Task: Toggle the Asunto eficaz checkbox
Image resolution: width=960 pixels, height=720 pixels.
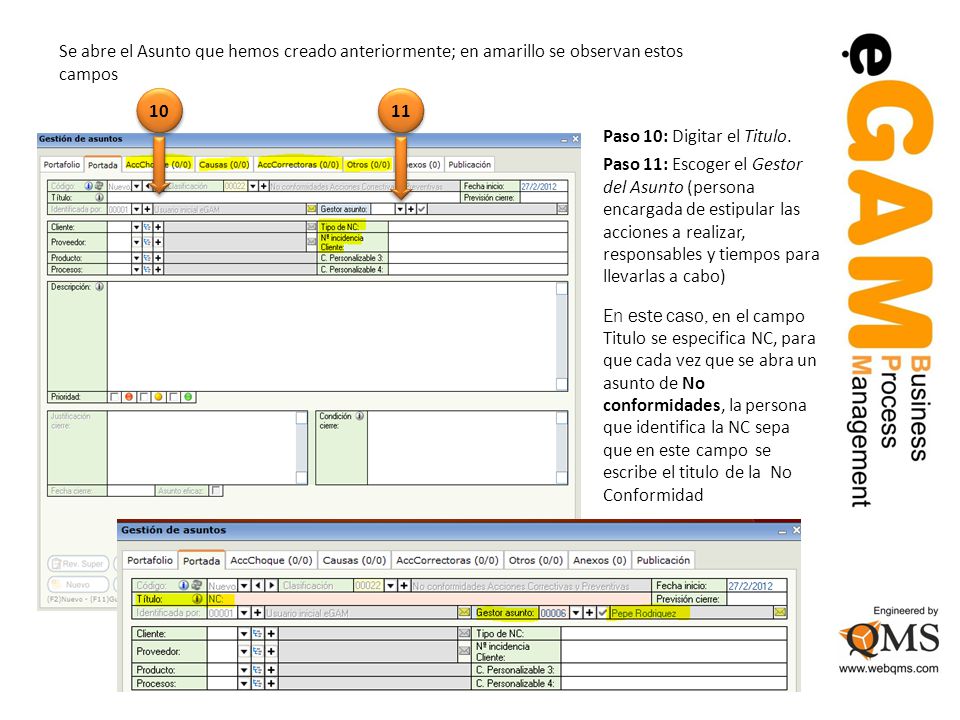Action: click(216, 491)
